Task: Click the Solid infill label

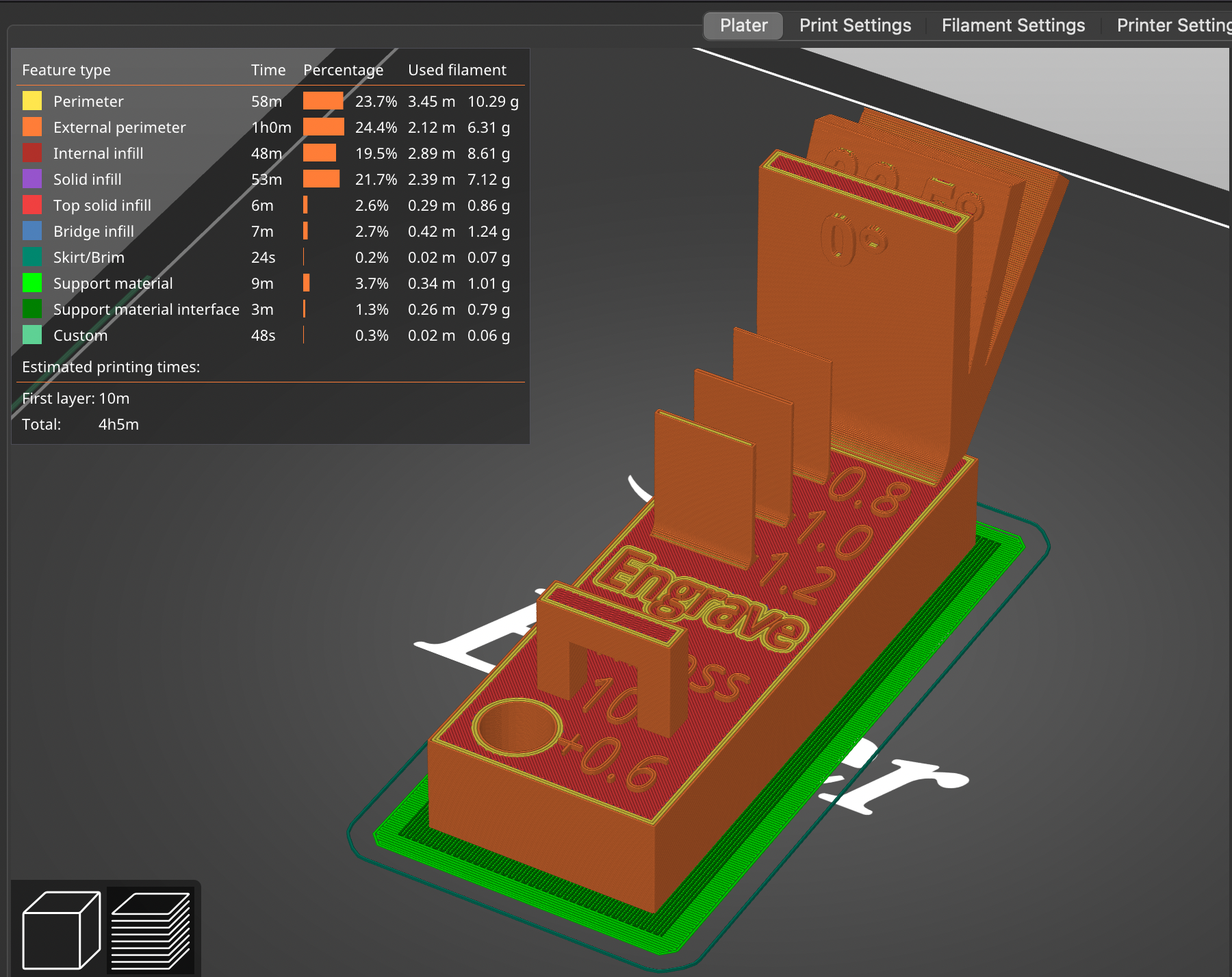Action: [x=88, y=179]
